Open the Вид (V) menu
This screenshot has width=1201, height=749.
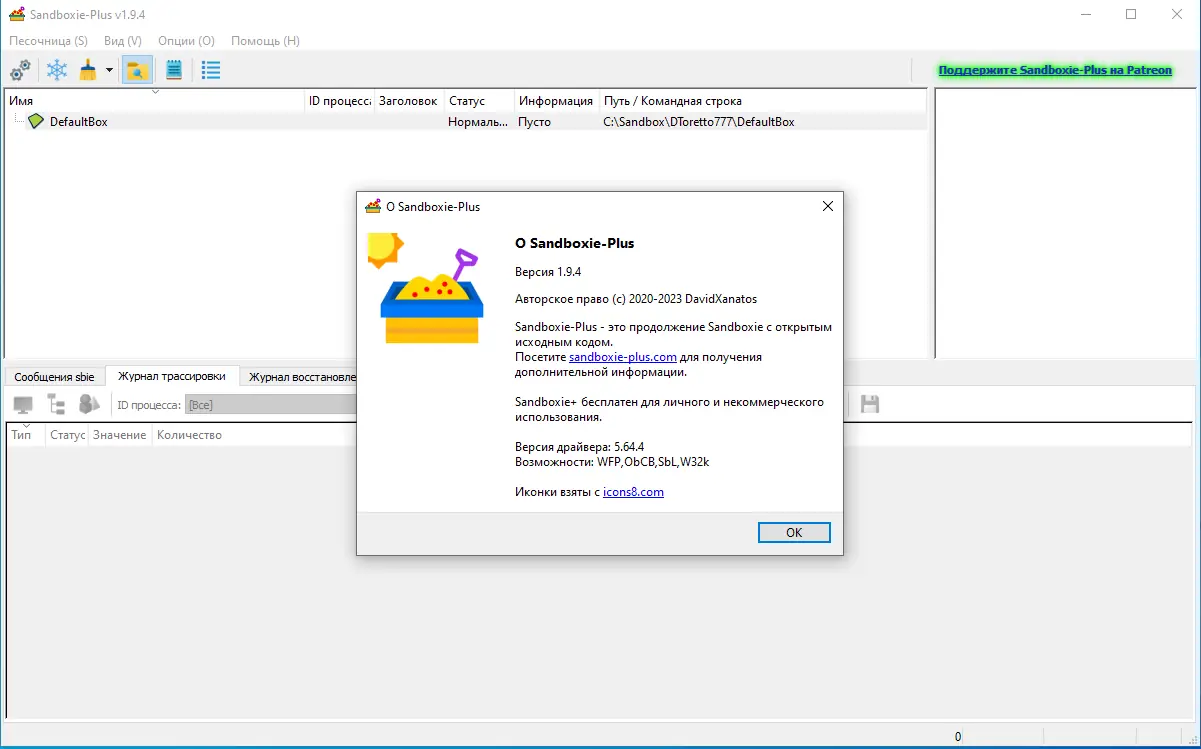tap(122, 41)
